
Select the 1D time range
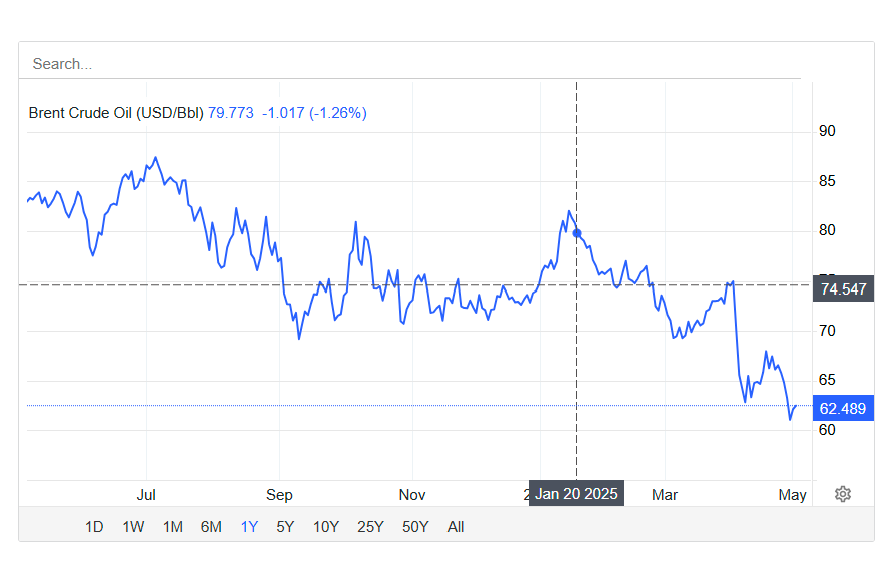click(94, 527)
